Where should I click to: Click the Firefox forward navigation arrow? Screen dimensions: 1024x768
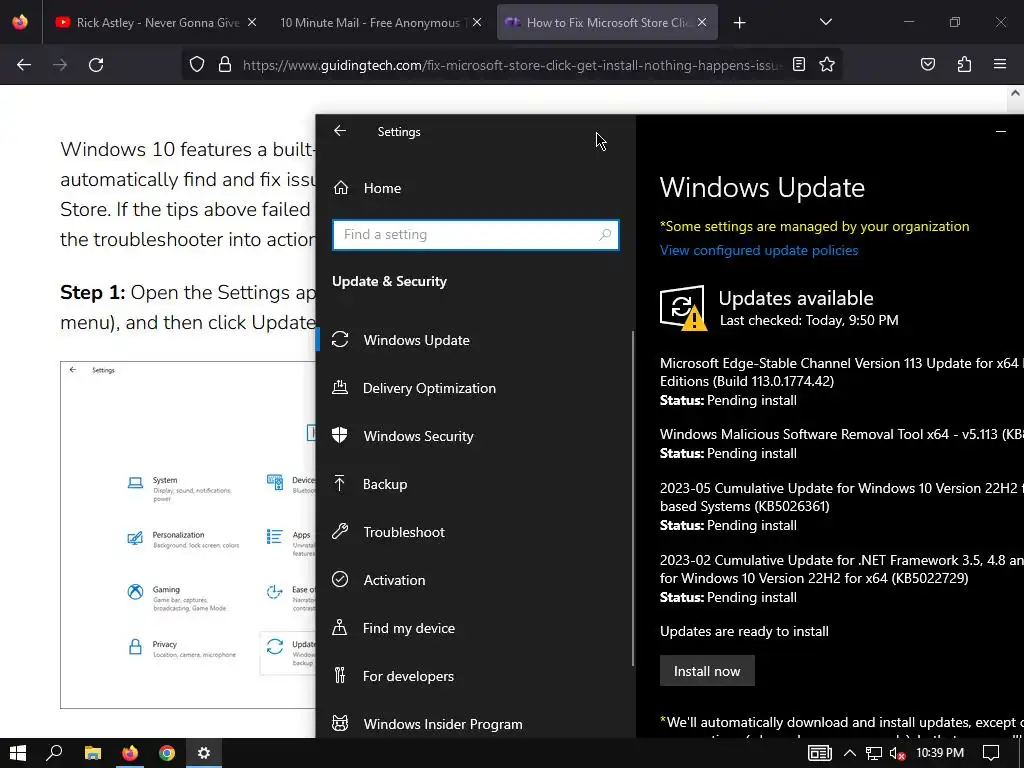click(x=60, y=65)
